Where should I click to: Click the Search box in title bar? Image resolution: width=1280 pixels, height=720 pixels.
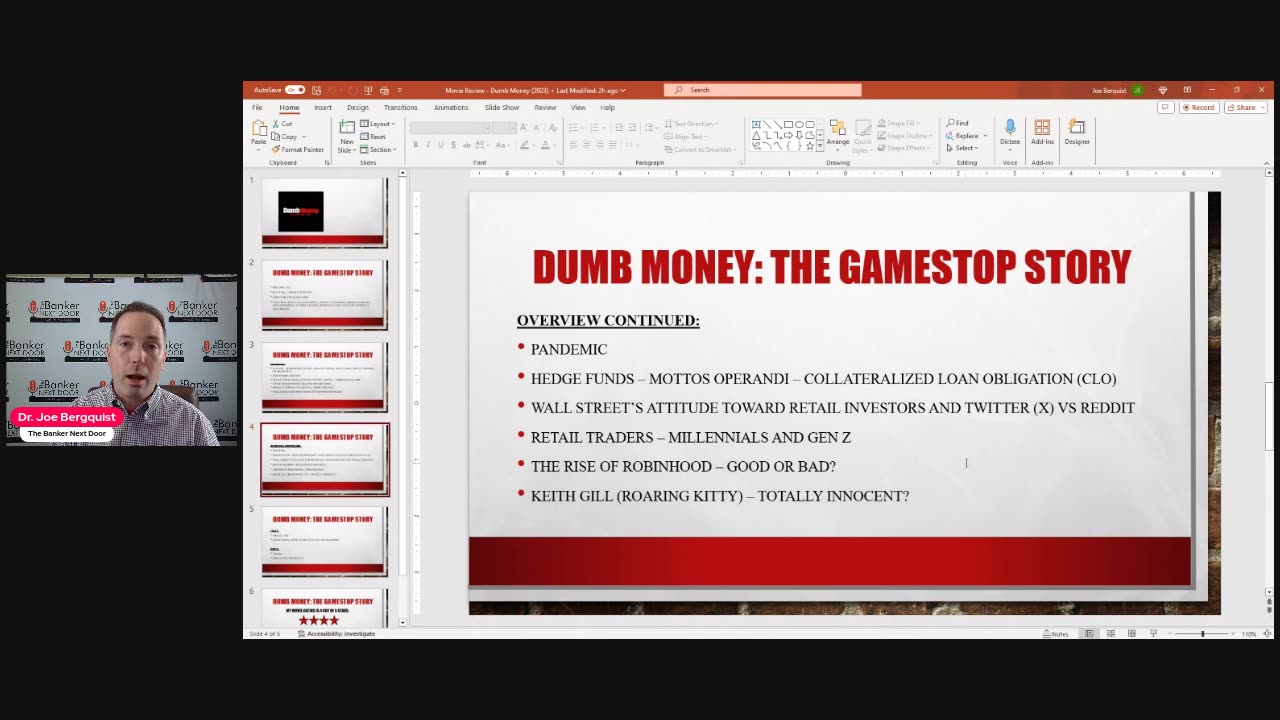click(762, 90)
